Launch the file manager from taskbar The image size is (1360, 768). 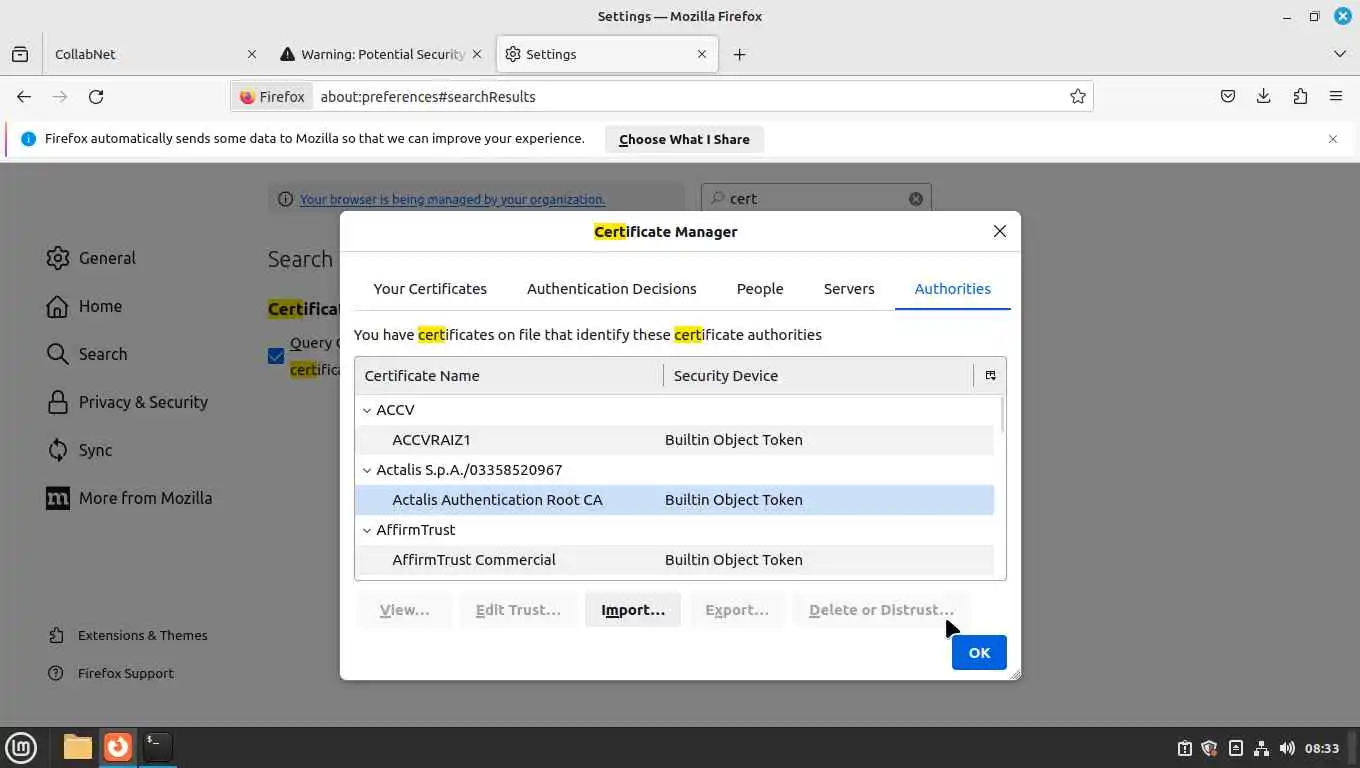pos(77,747)
